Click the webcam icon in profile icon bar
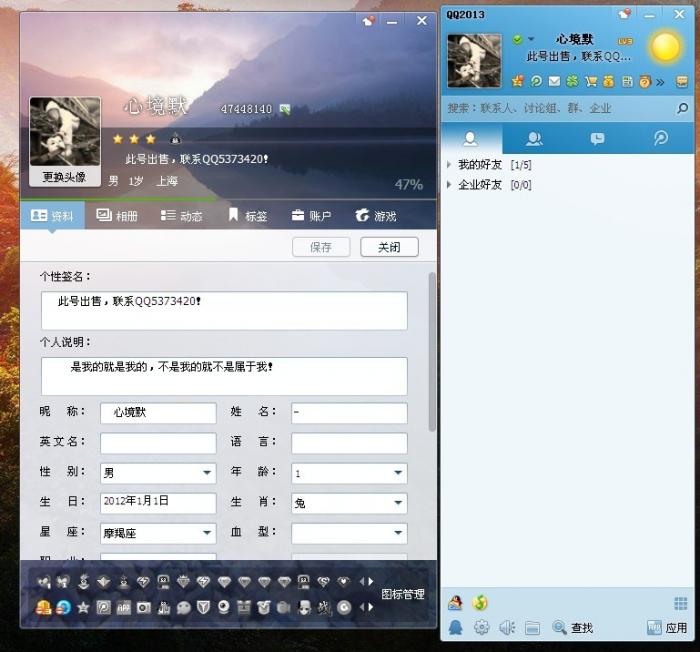This screenshot has height=652, width=700. [x=224, y=607]
